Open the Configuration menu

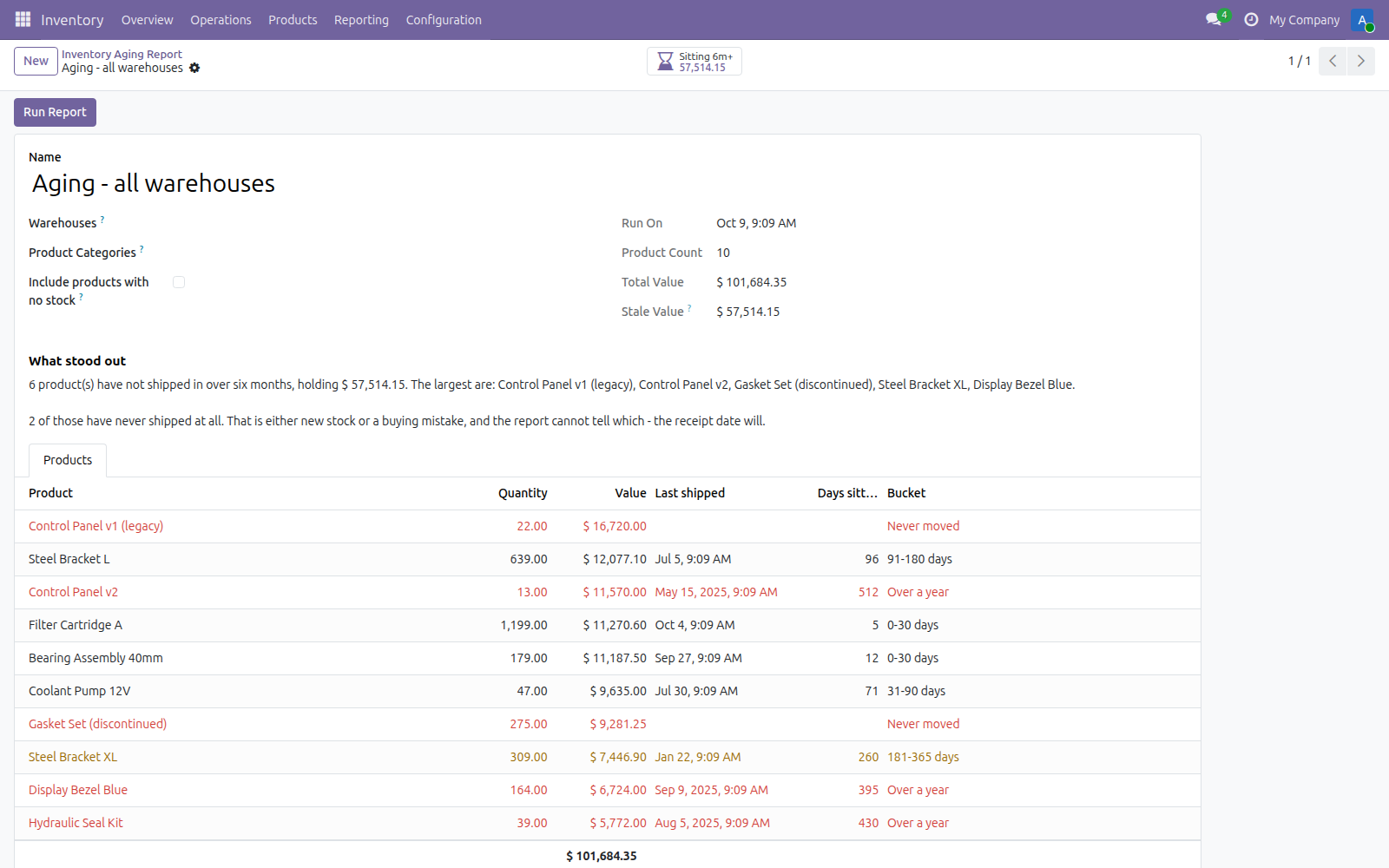[444, 20]
